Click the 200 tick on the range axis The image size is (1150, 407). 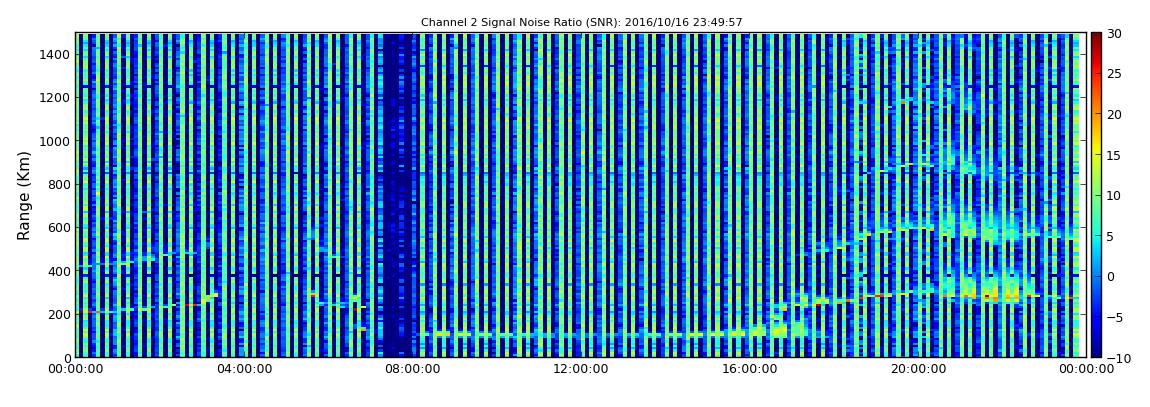click(x=59, y=314)
